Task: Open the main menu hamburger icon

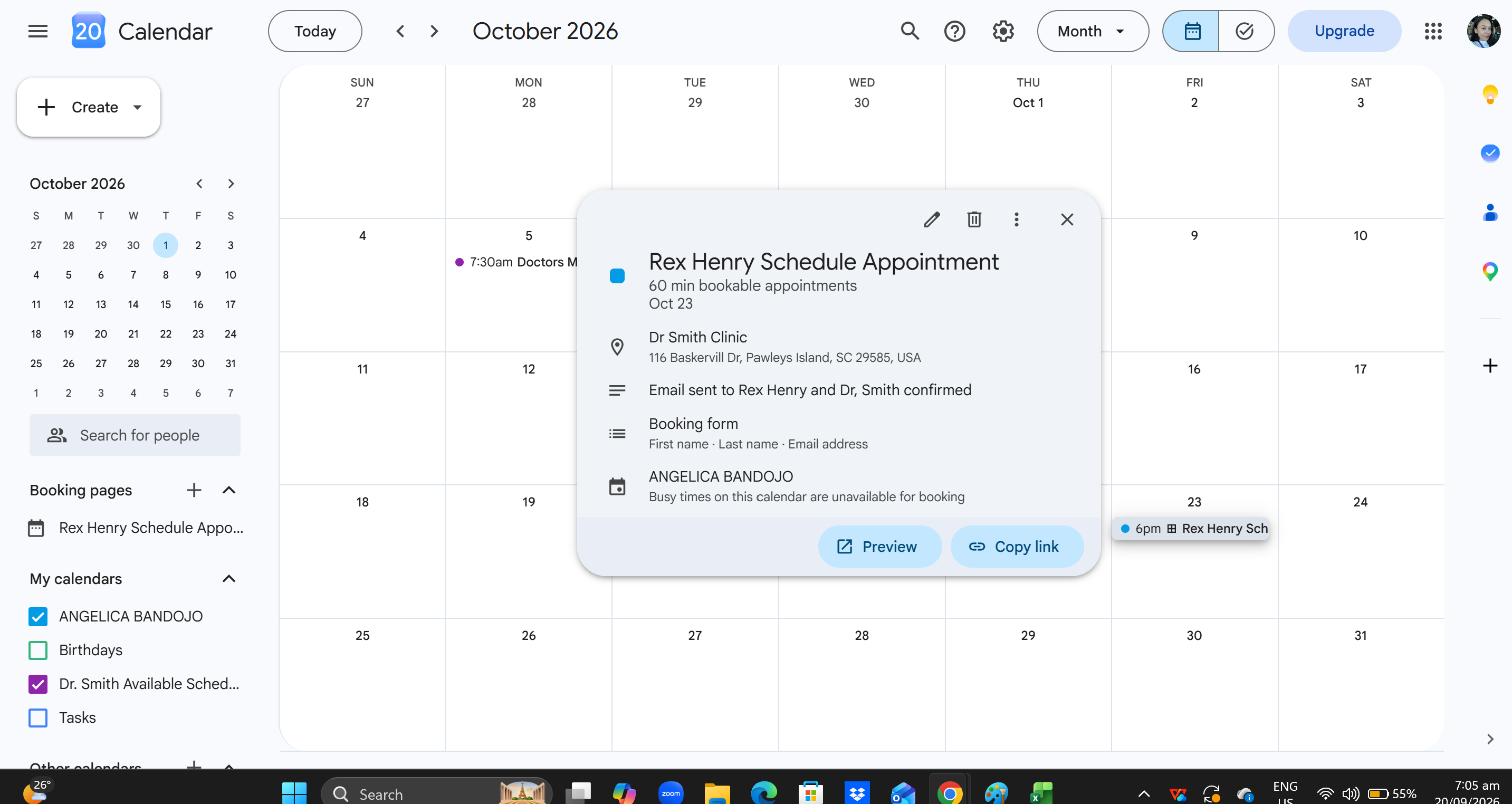Action: [37, 31]
